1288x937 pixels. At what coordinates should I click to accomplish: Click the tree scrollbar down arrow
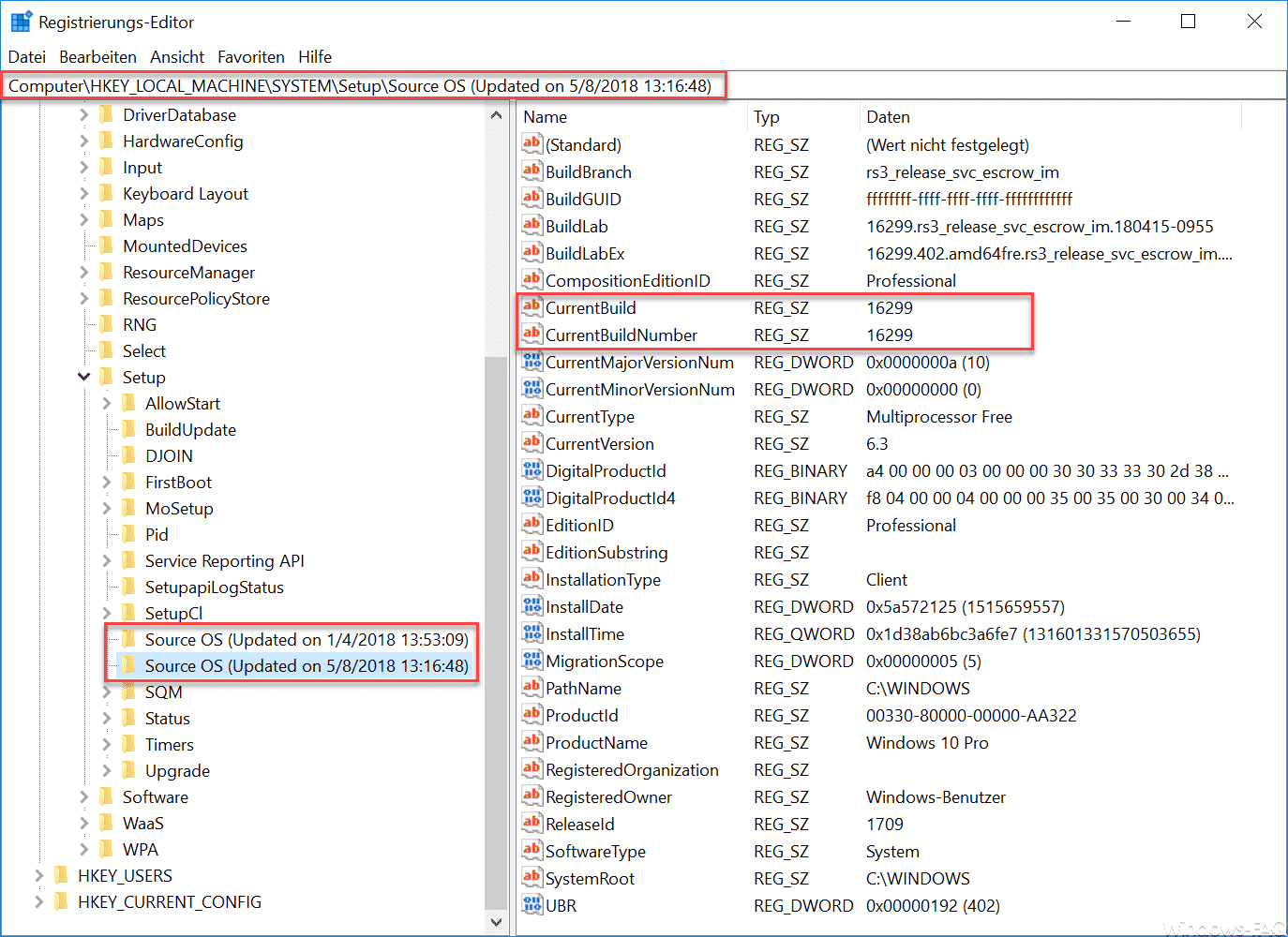(x=496, y=922)
